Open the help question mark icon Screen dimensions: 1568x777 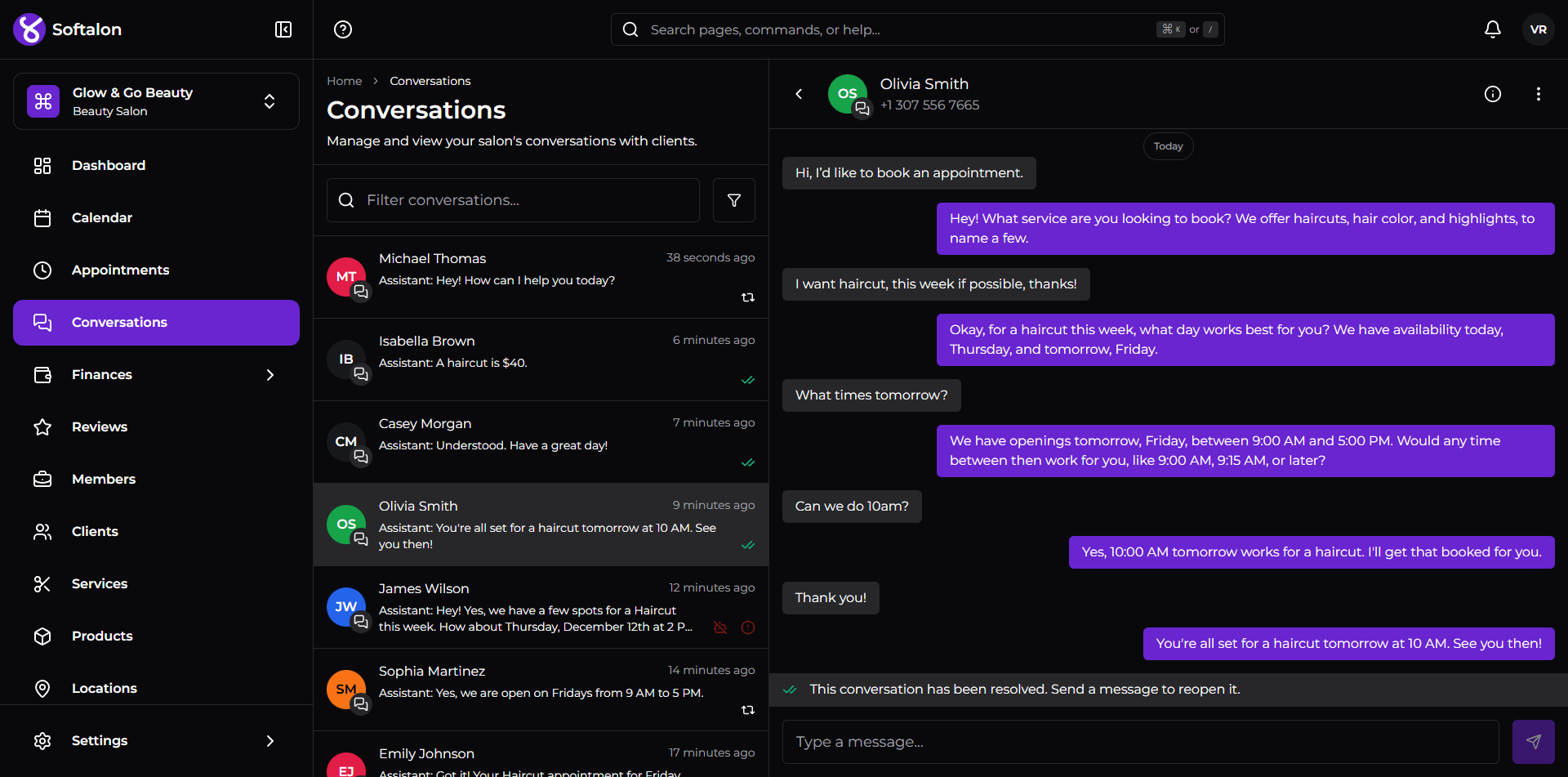343,29
